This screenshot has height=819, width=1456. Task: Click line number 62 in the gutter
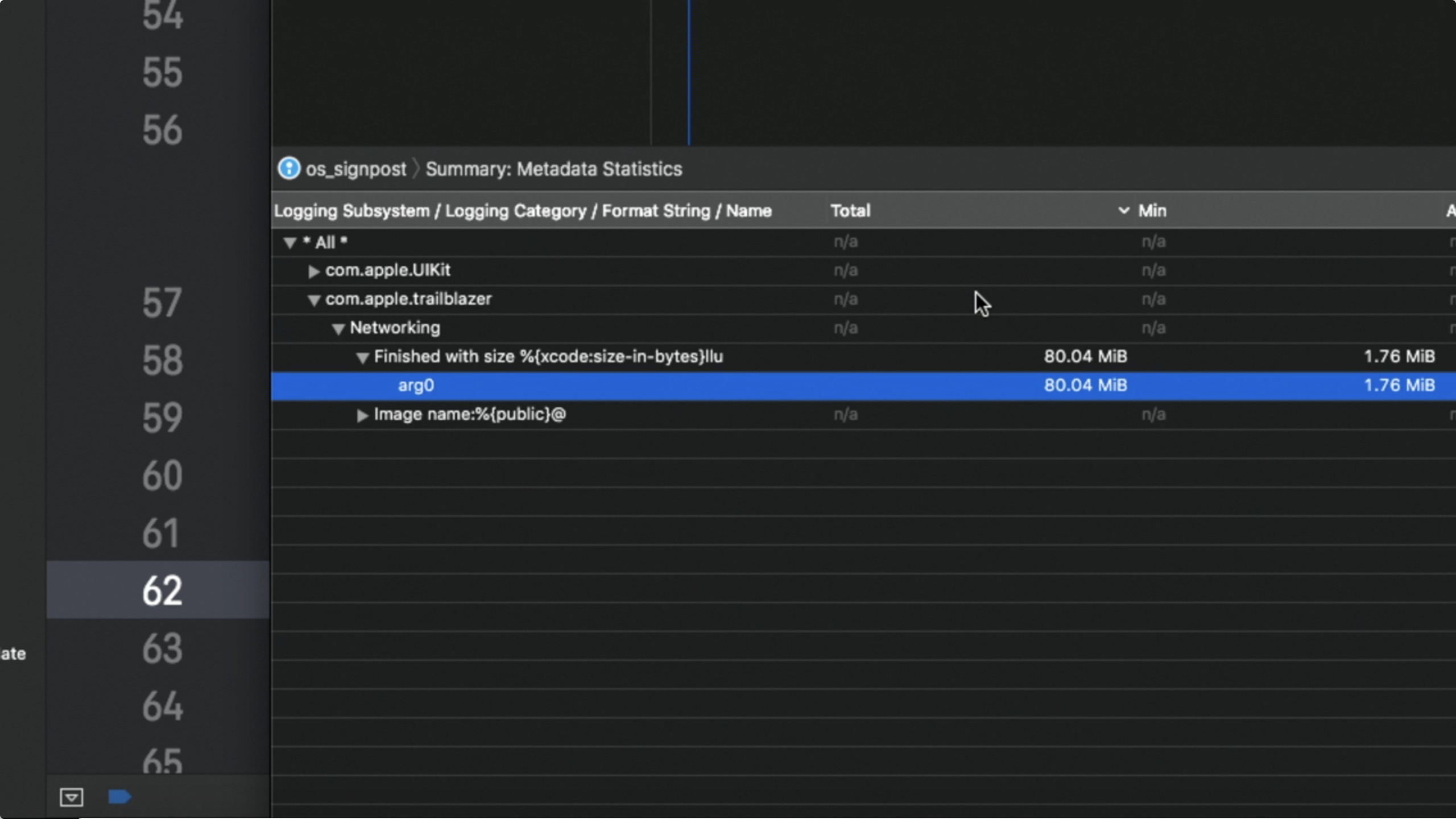162,590
